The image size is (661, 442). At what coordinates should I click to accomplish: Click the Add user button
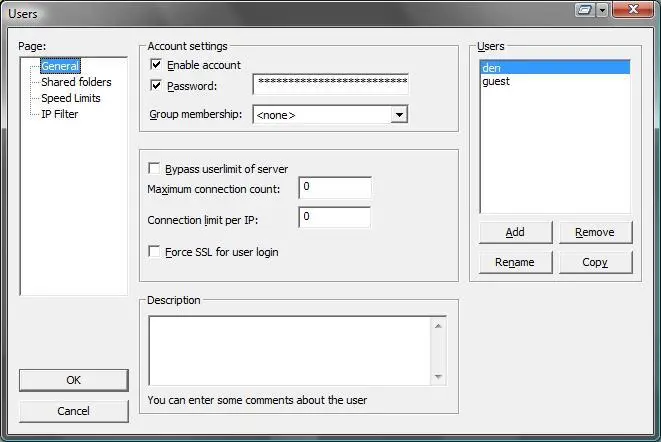[x=515, y=232]
